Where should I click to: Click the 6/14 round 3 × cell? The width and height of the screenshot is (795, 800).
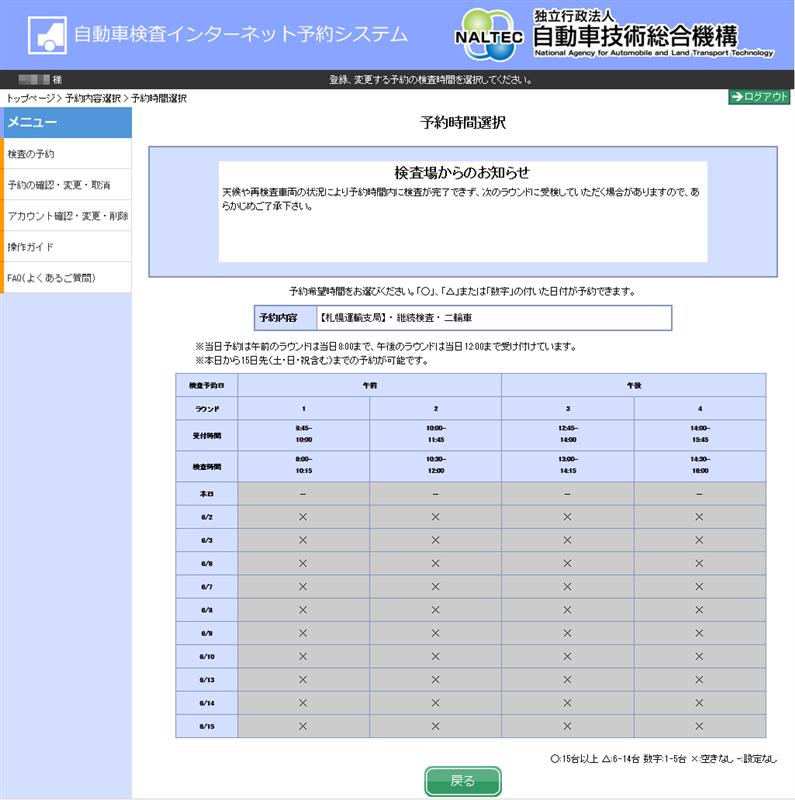[x=568, y=703]
